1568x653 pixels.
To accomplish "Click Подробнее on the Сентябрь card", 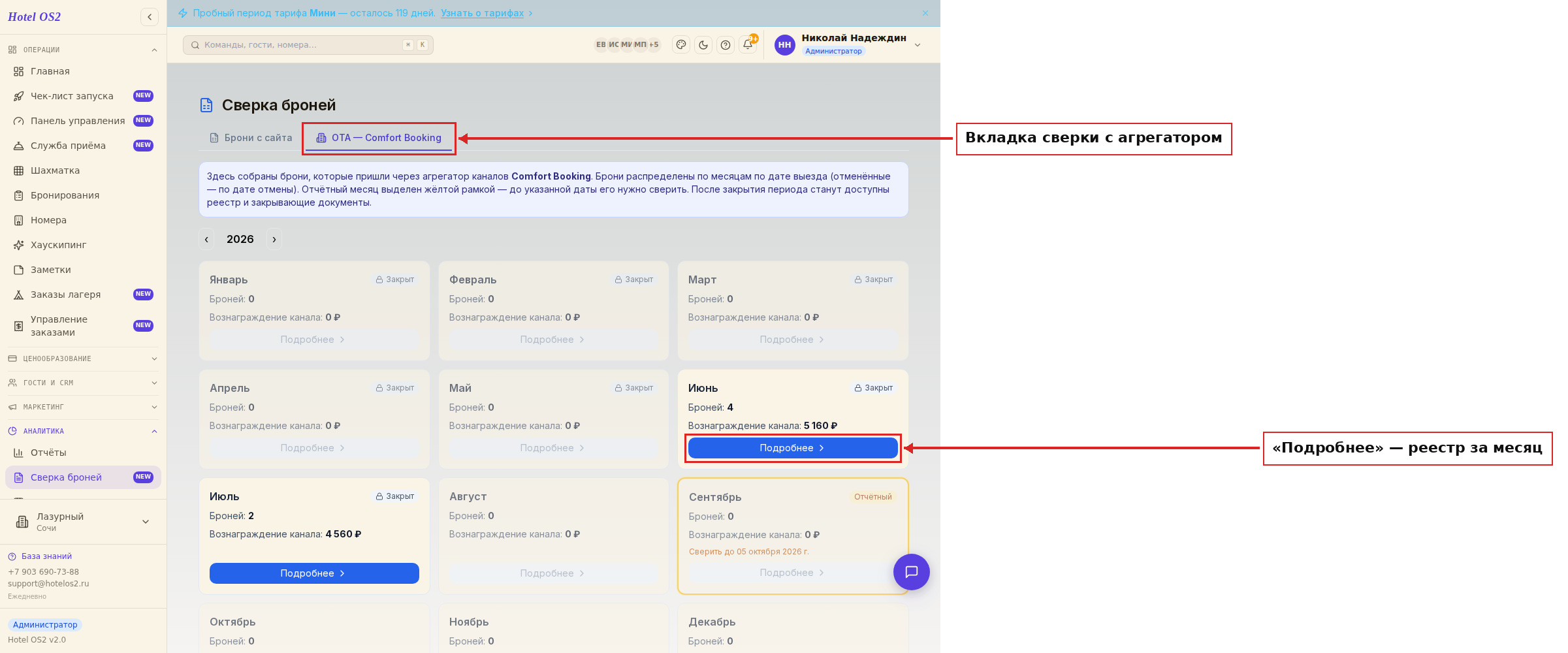I will [793, 573].
